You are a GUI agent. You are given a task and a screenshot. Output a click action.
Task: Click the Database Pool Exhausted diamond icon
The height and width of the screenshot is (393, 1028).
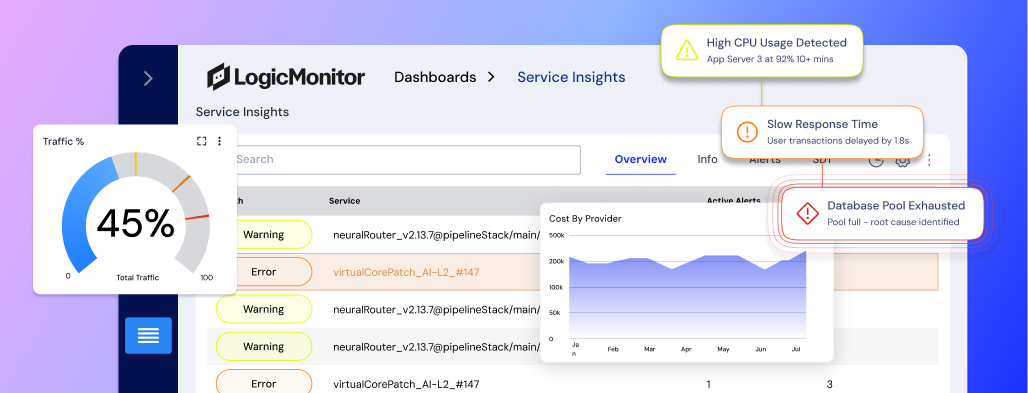[808, 213]
